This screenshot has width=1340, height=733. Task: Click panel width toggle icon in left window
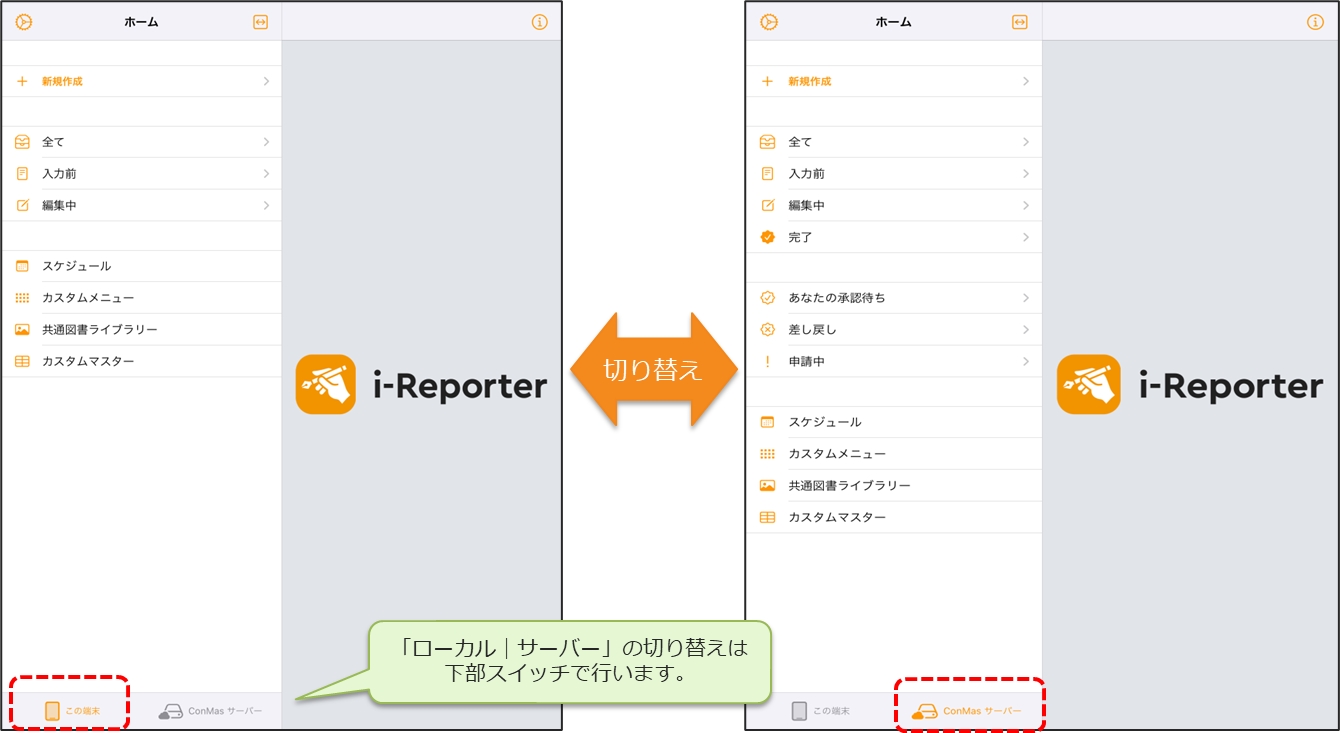[261, 22]
